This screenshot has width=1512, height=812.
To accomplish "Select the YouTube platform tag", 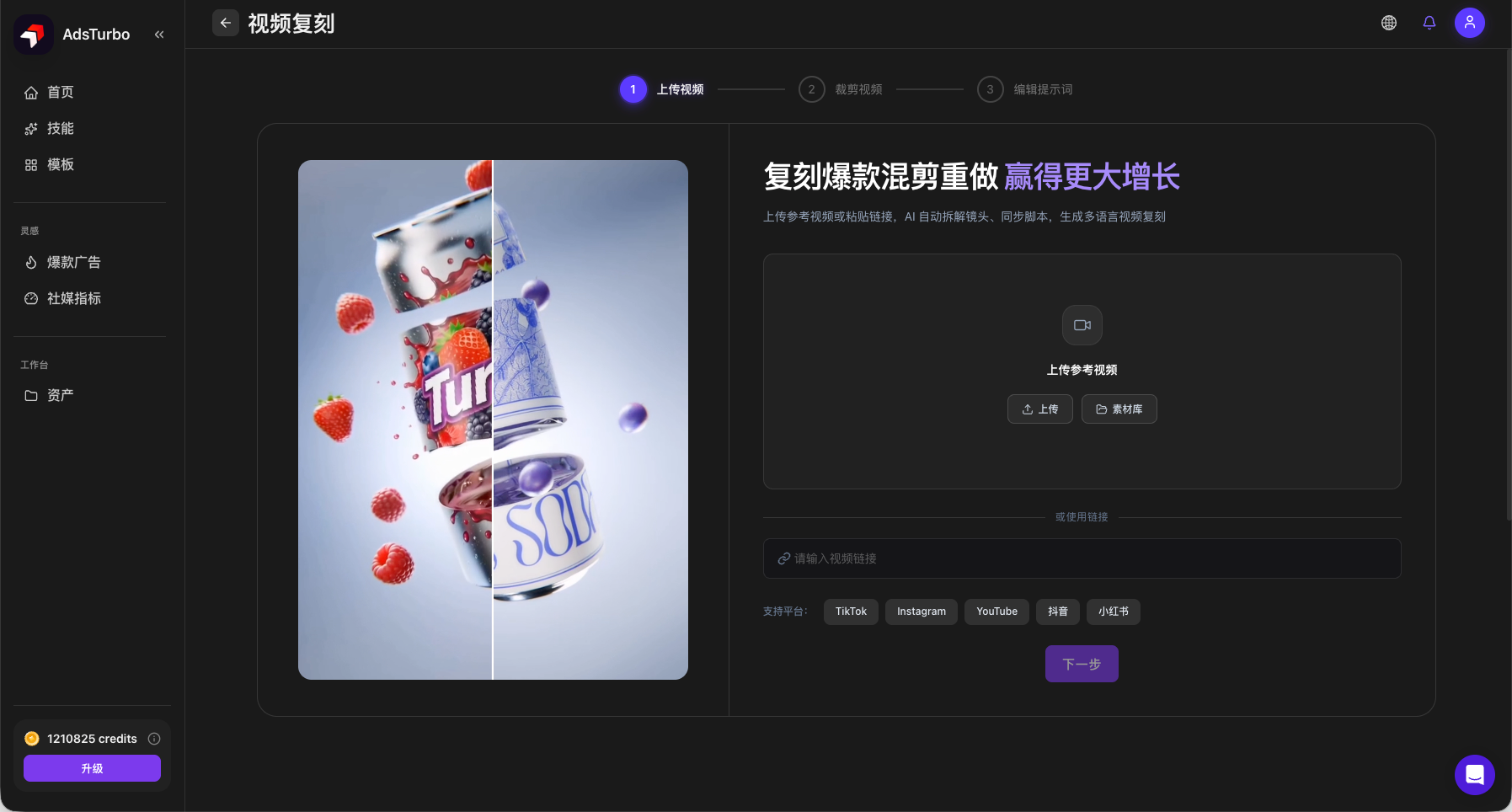I will pyautogui.click(x=997, y=612).
